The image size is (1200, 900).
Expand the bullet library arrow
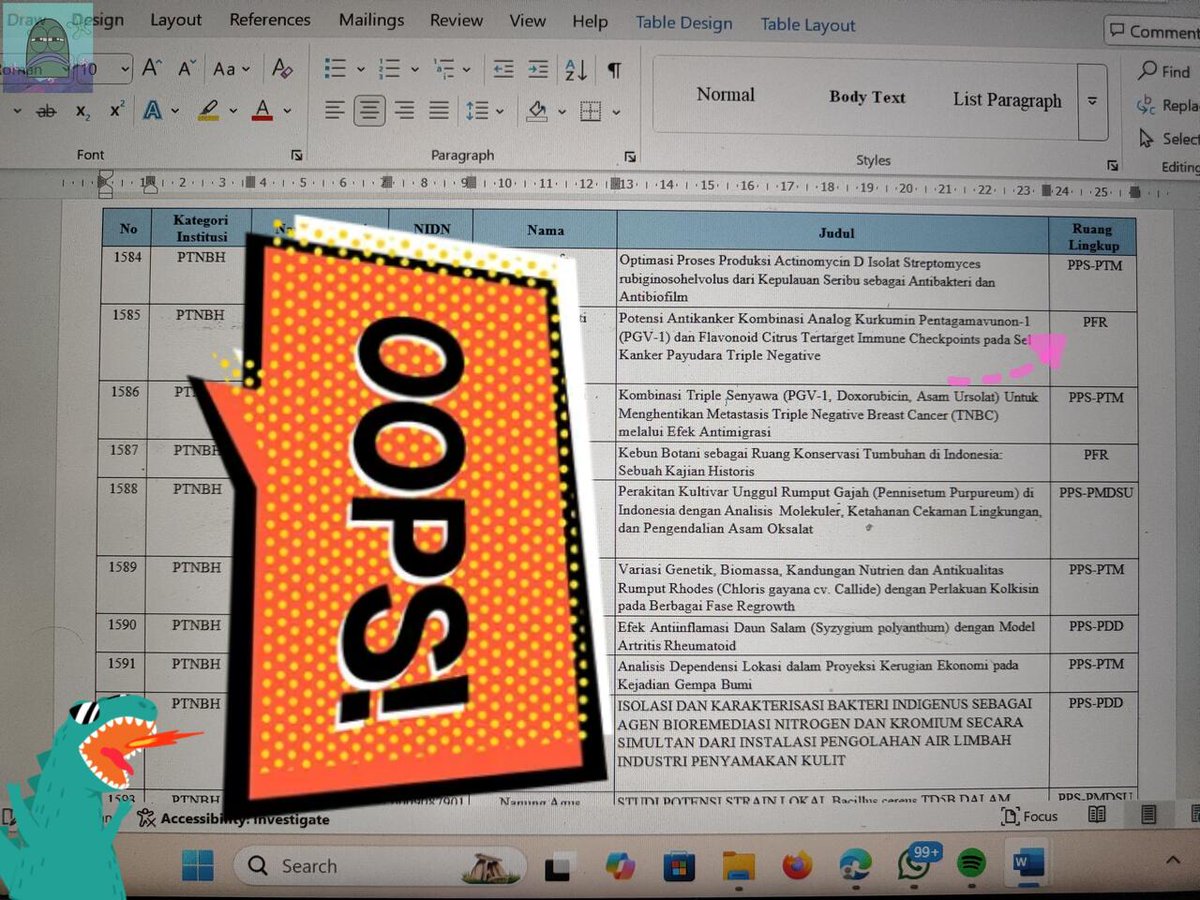(x=360, y=69)
